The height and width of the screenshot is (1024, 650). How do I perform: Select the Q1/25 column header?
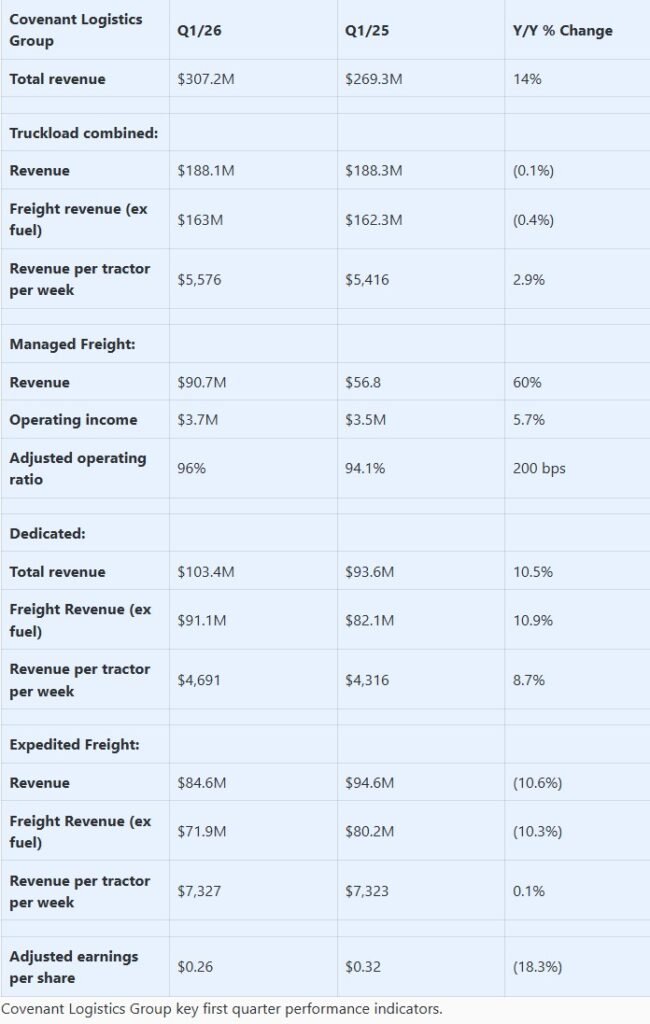point(365,30)
